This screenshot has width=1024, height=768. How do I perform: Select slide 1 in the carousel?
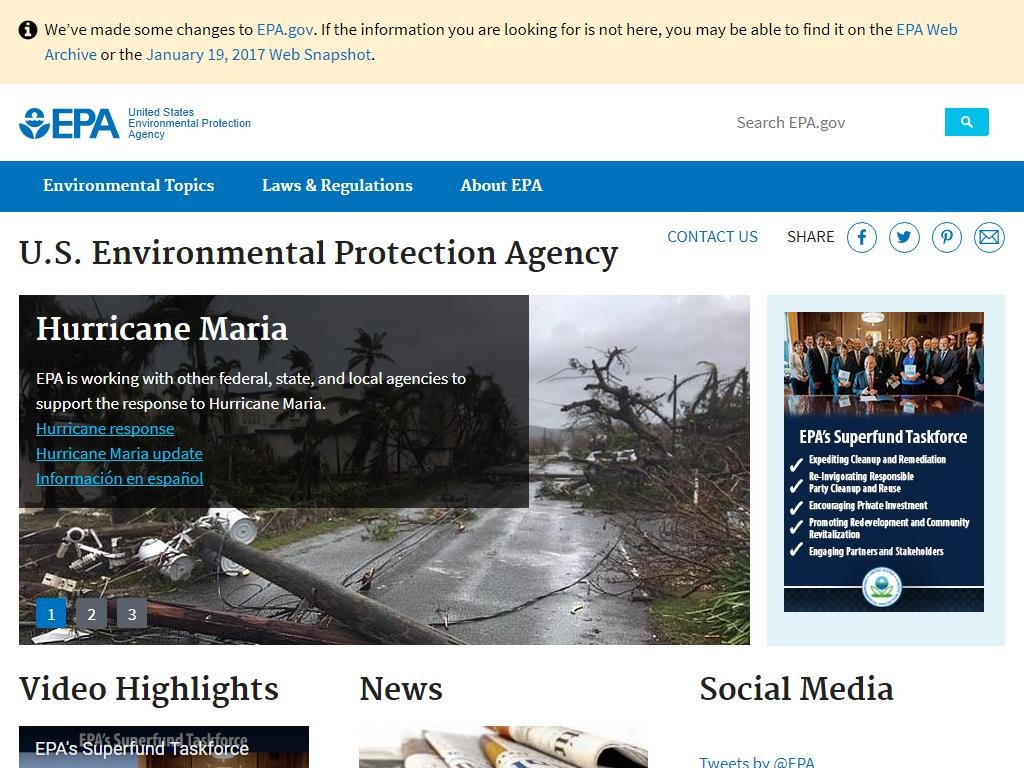tap(51, 613)
